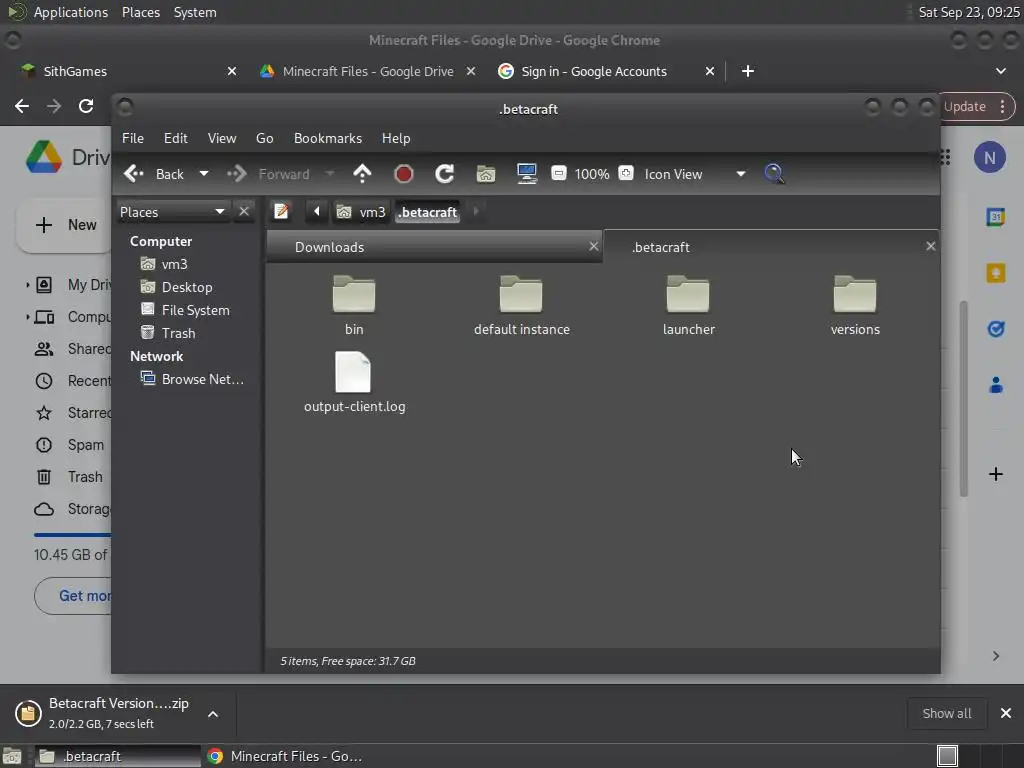Stop loading with the red stop icon
Image resolution: width=1024 pixels, height=768 pixels.
tap(404, 174)
